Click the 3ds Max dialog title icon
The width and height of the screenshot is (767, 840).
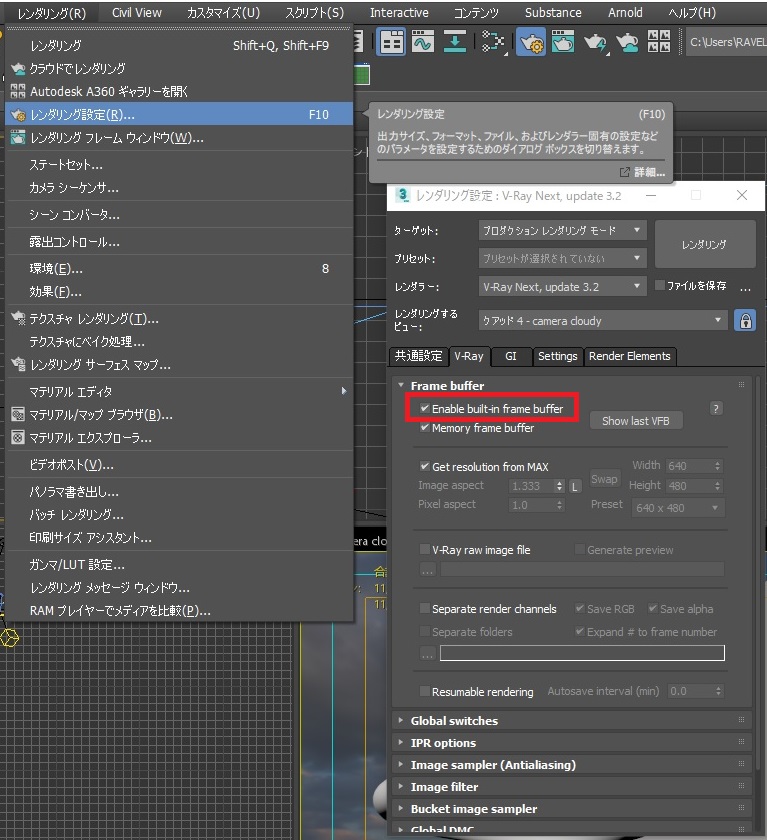402,195
